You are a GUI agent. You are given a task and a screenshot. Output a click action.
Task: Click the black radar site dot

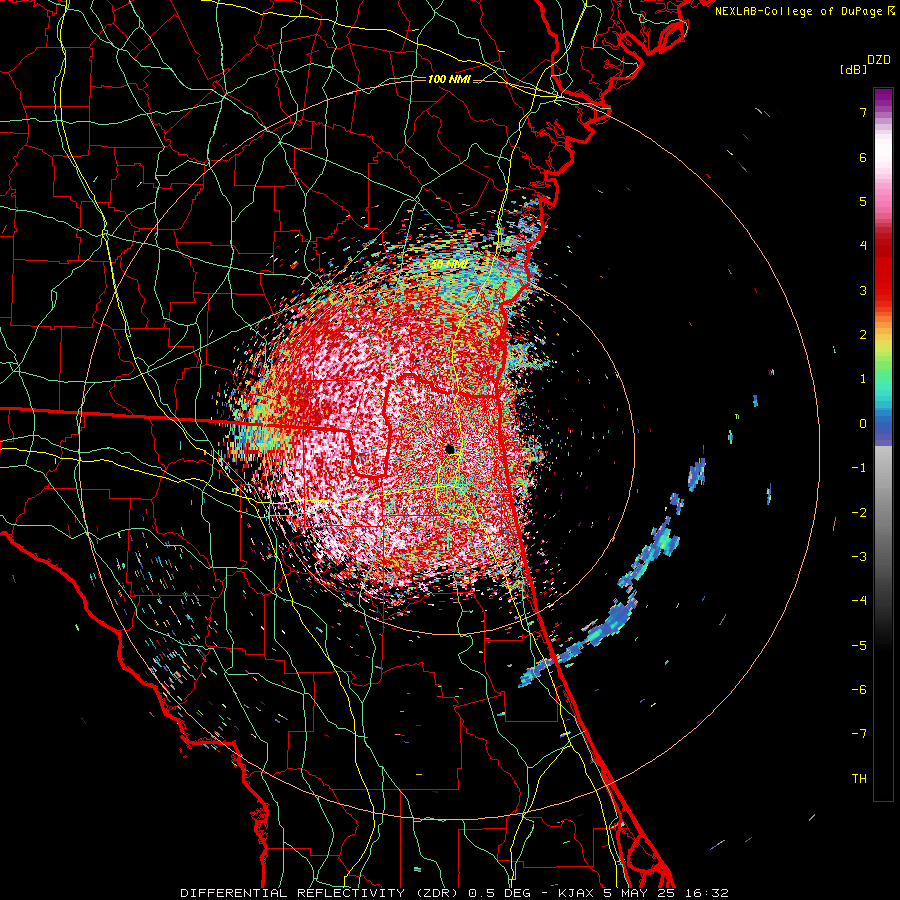tap(450, 449)
